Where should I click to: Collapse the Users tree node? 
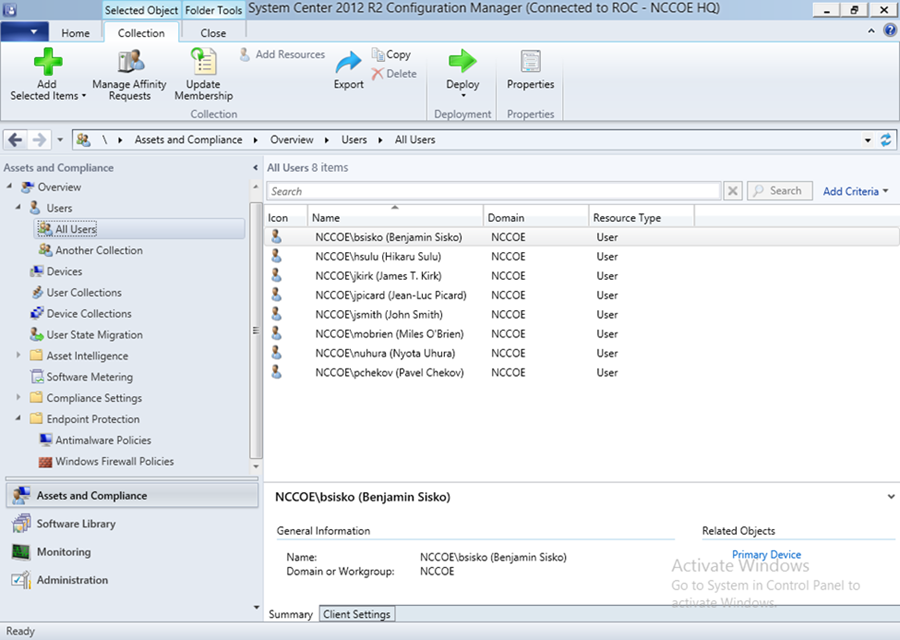click(x=18, y=207)
